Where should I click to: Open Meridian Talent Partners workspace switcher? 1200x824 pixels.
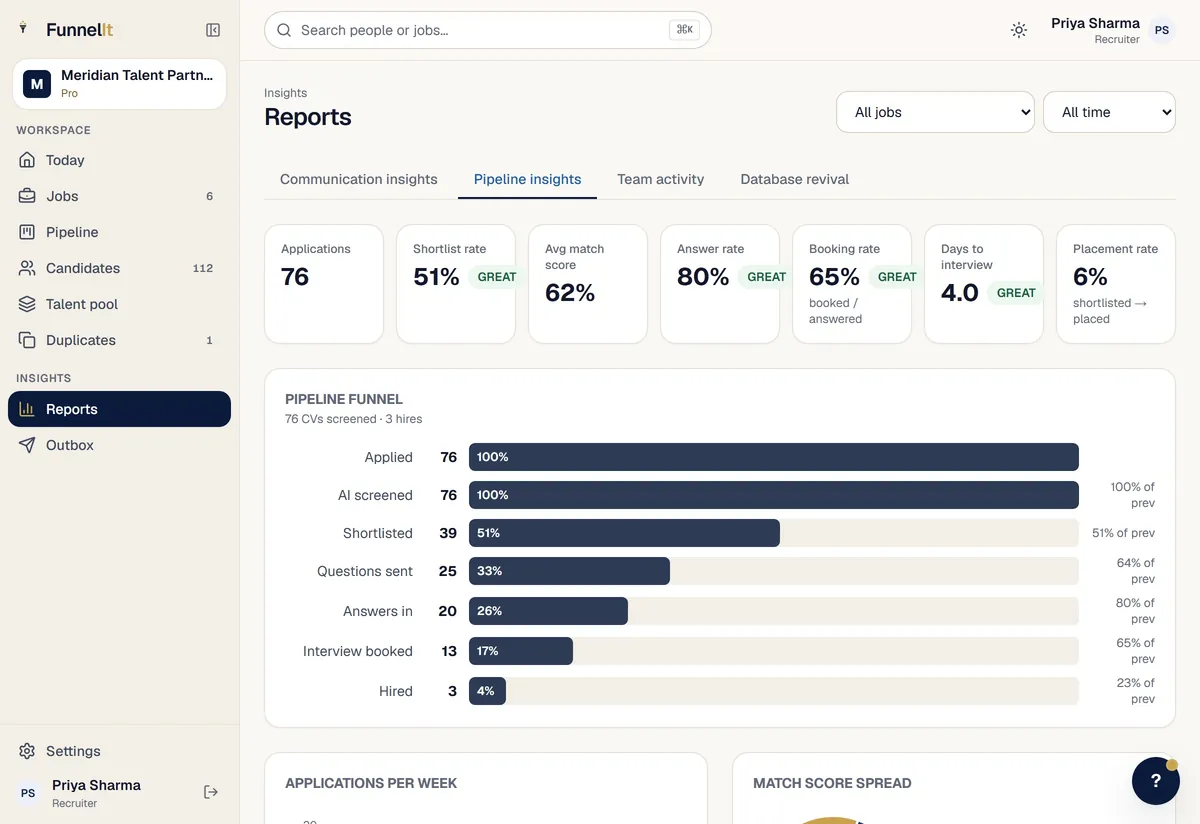(119, 84)
